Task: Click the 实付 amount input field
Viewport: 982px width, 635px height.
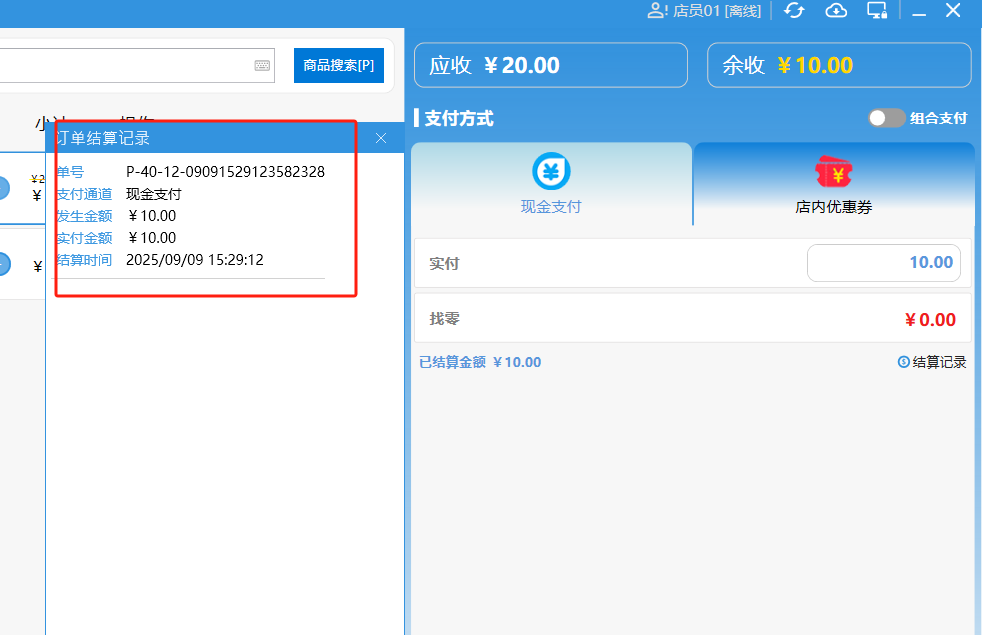Action: click(x=883, y=263)
